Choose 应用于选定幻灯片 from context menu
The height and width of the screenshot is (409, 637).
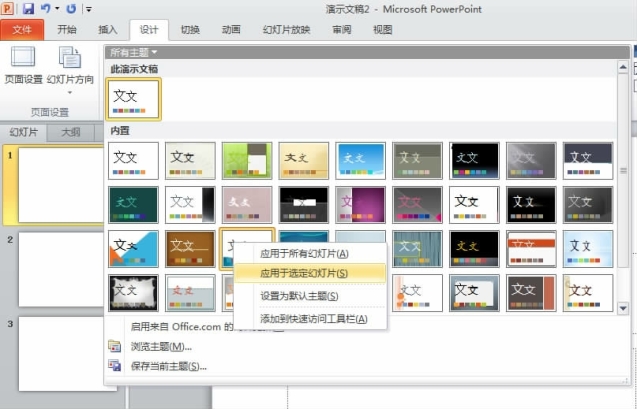(x=304, y=272)
